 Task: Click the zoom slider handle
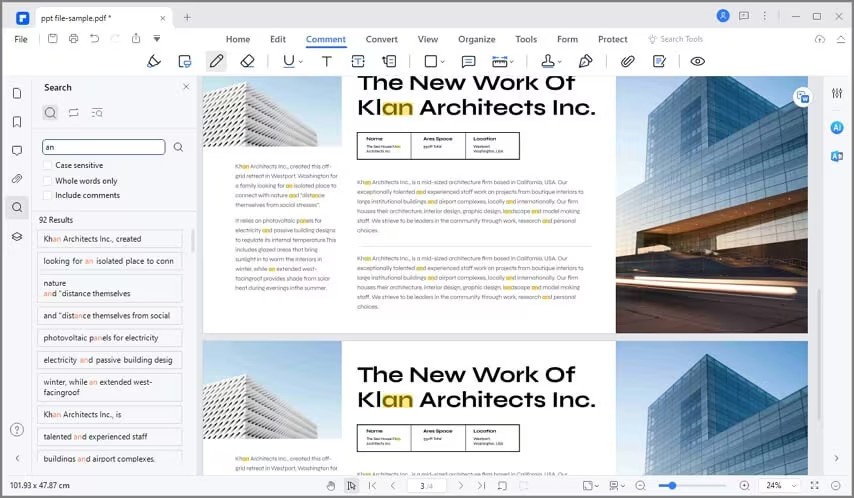672,485
